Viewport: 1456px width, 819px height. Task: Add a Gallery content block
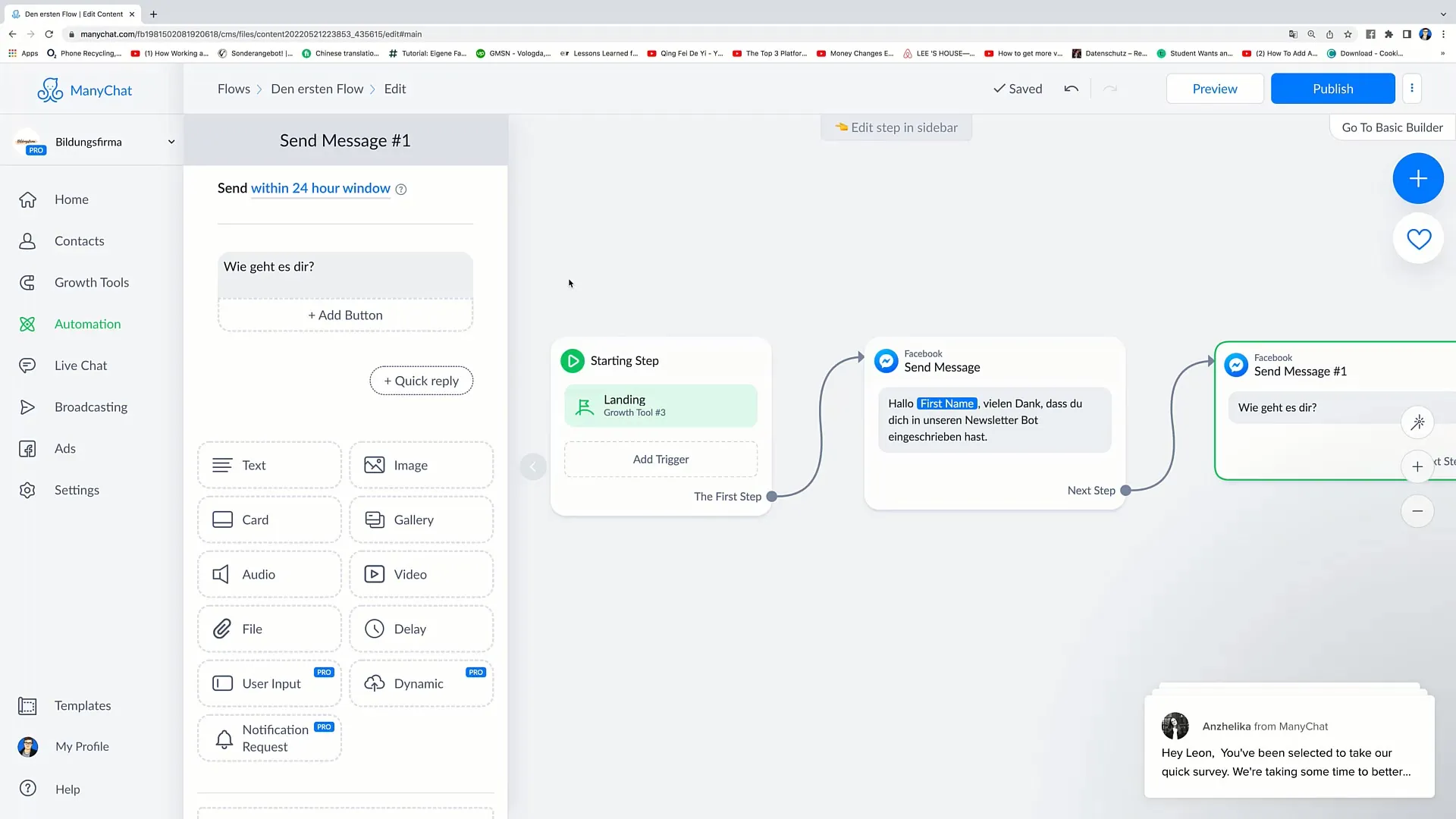coord(421,520)
